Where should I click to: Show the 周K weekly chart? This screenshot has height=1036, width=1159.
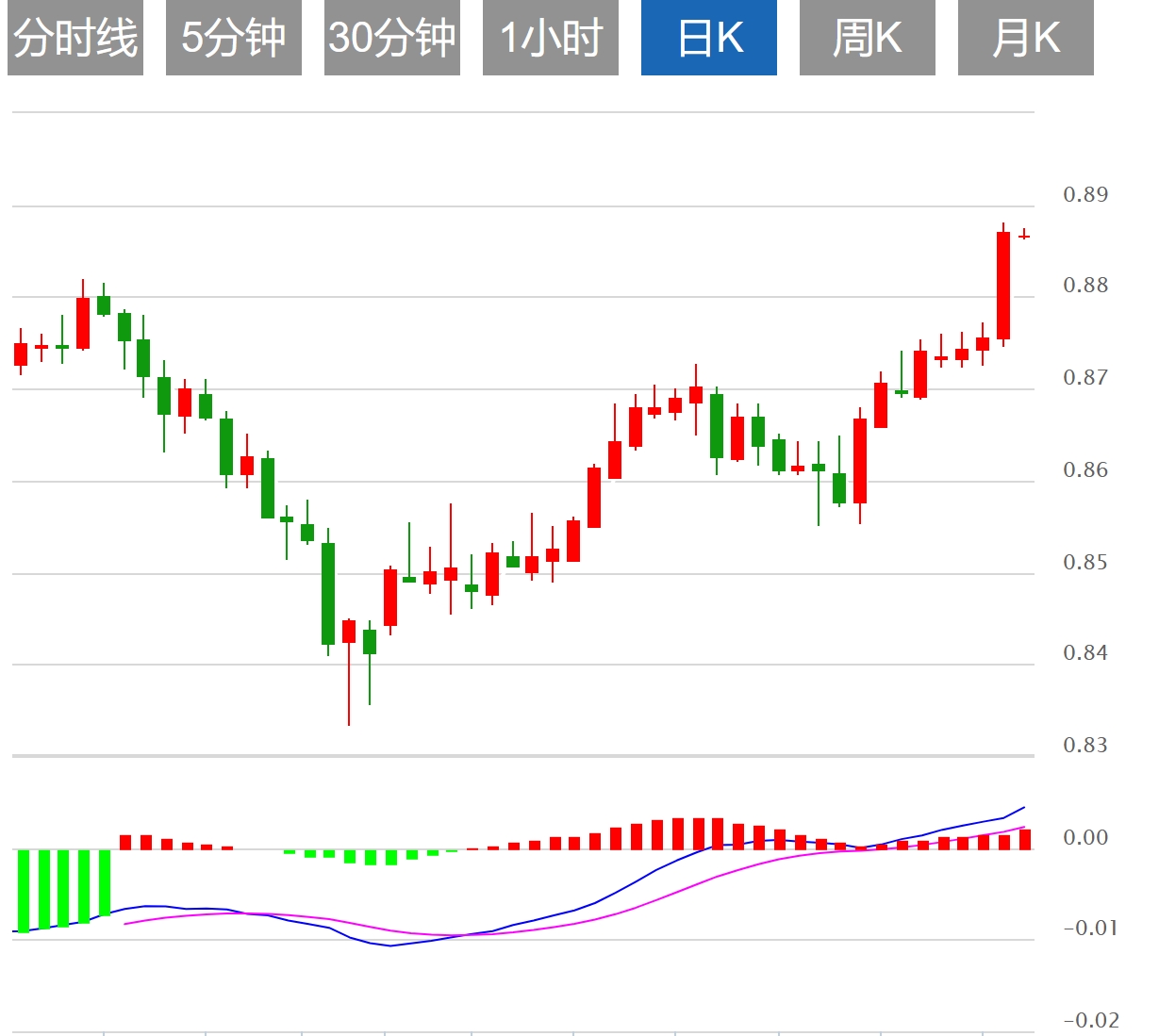coord(868,39)
